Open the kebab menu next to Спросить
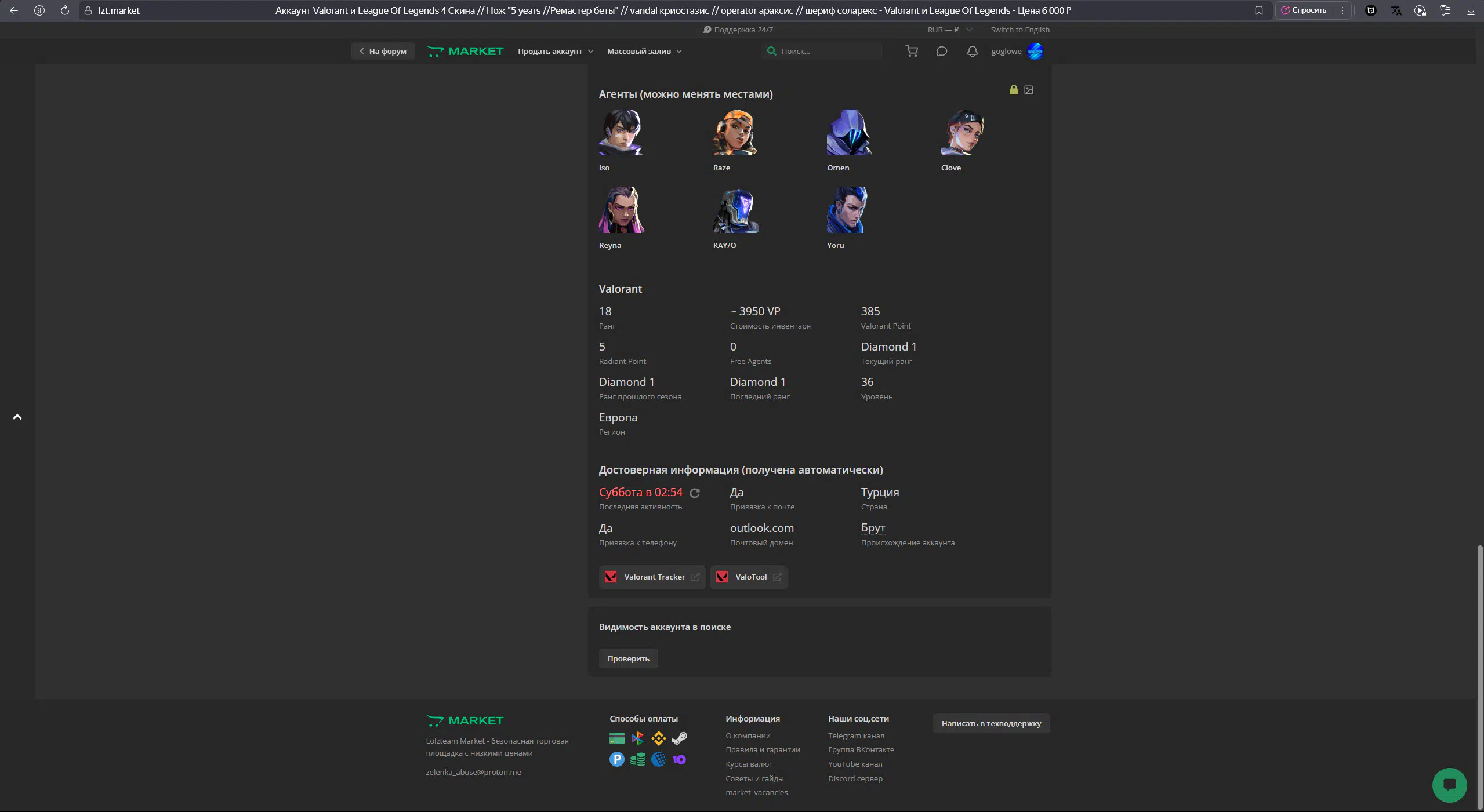The width and height of the screenshot is (1484, 812). [x=1342, y=10]
